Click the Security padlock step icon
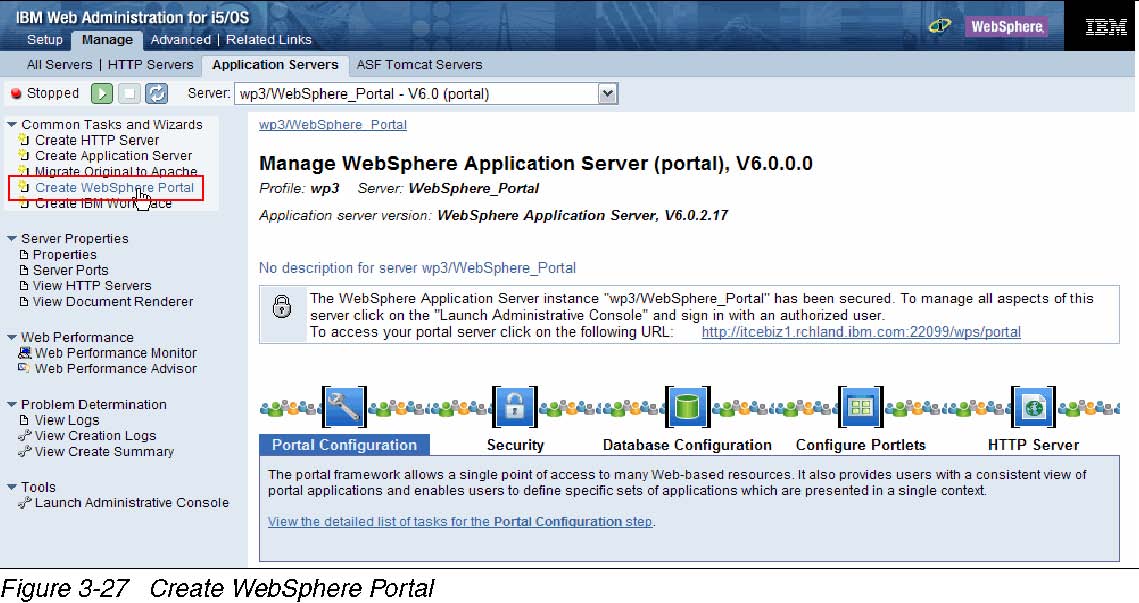Screen dimensions: 1139x603 pyautogui.click(x=515, y=407)
